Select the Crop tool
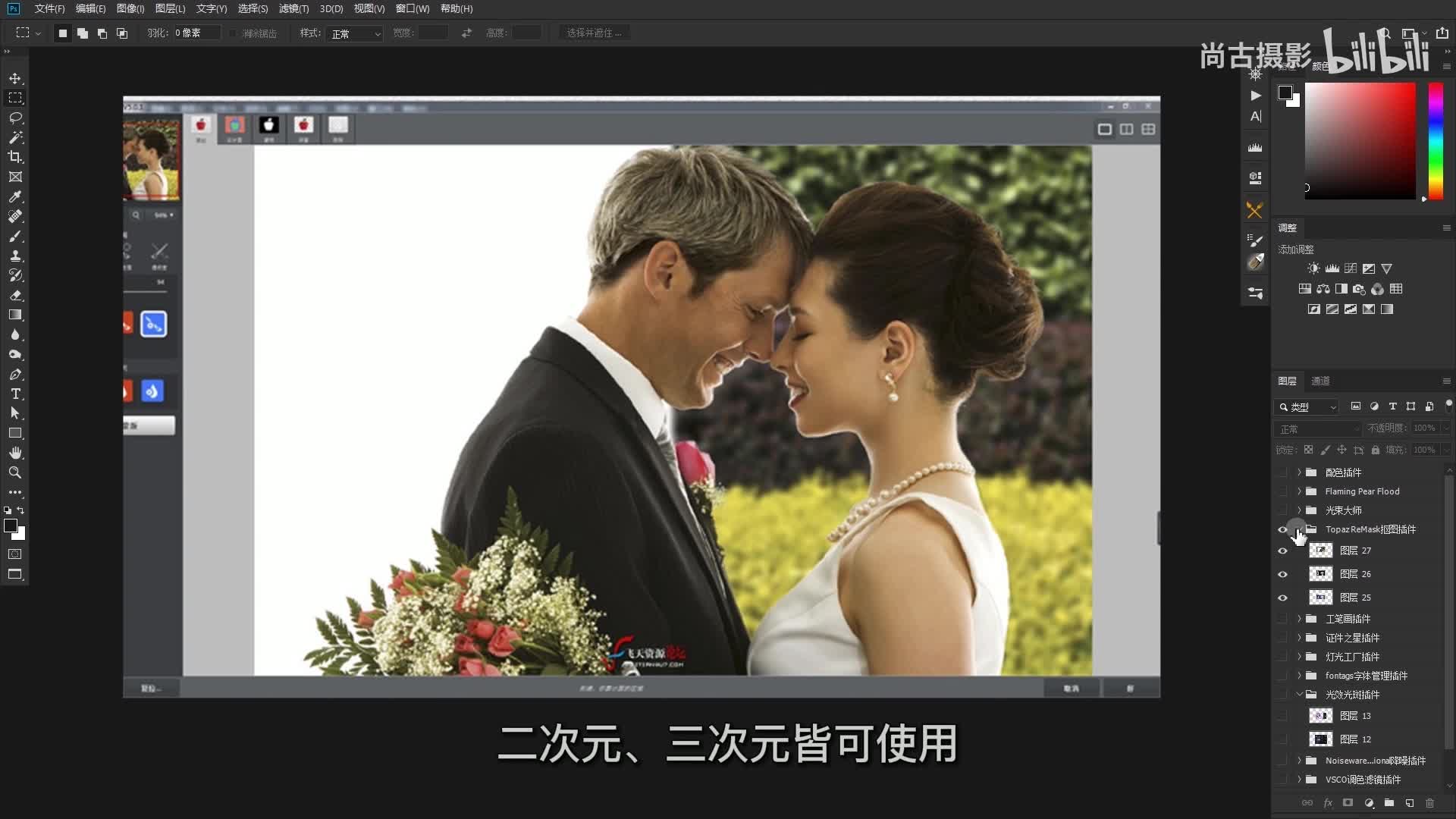The image size is (1456, 819). click(x=15, y=157)
